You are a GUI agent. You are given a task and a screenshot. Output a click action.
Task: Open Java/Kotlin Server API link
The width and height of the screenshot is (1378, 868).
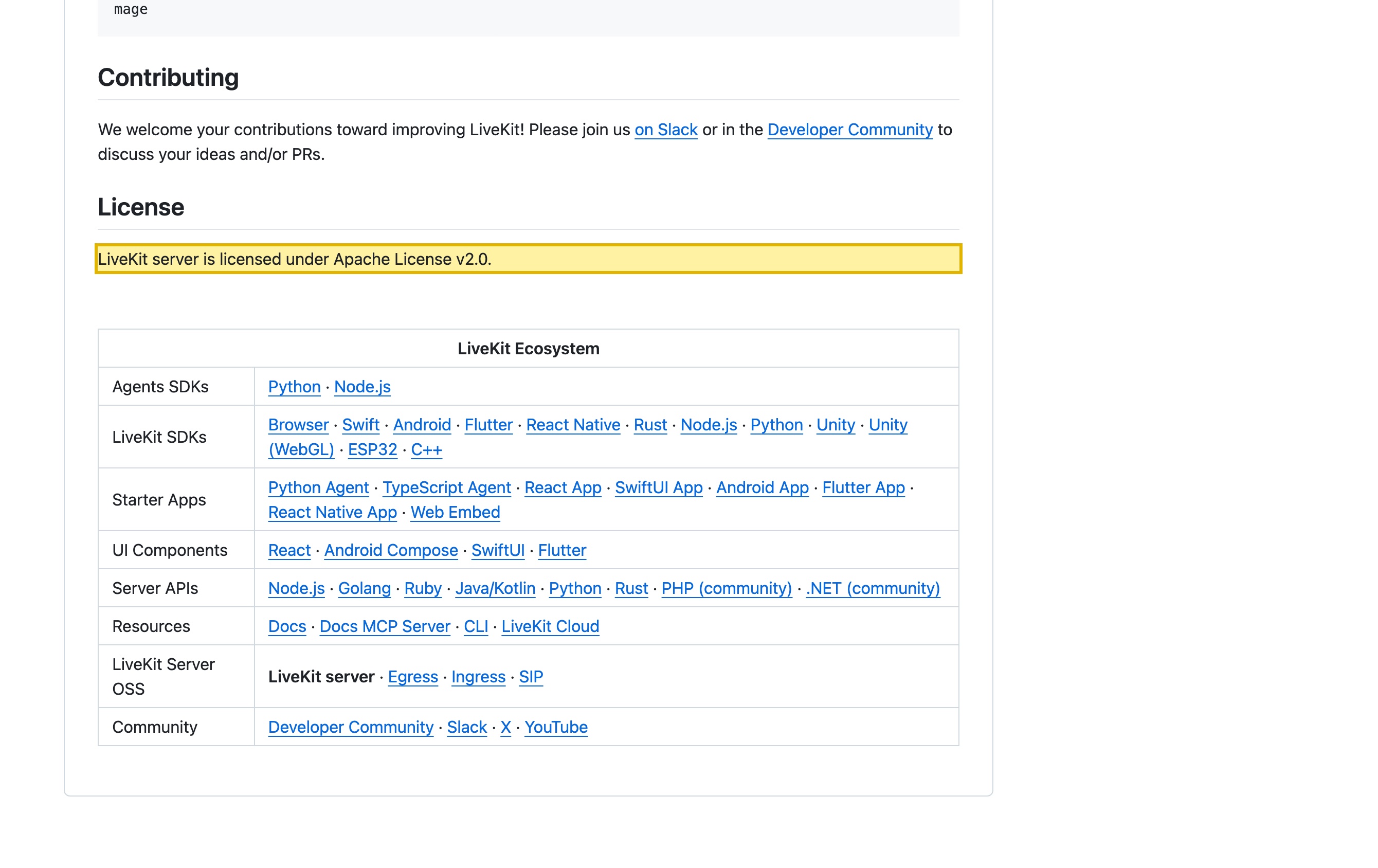coord(495,588)
